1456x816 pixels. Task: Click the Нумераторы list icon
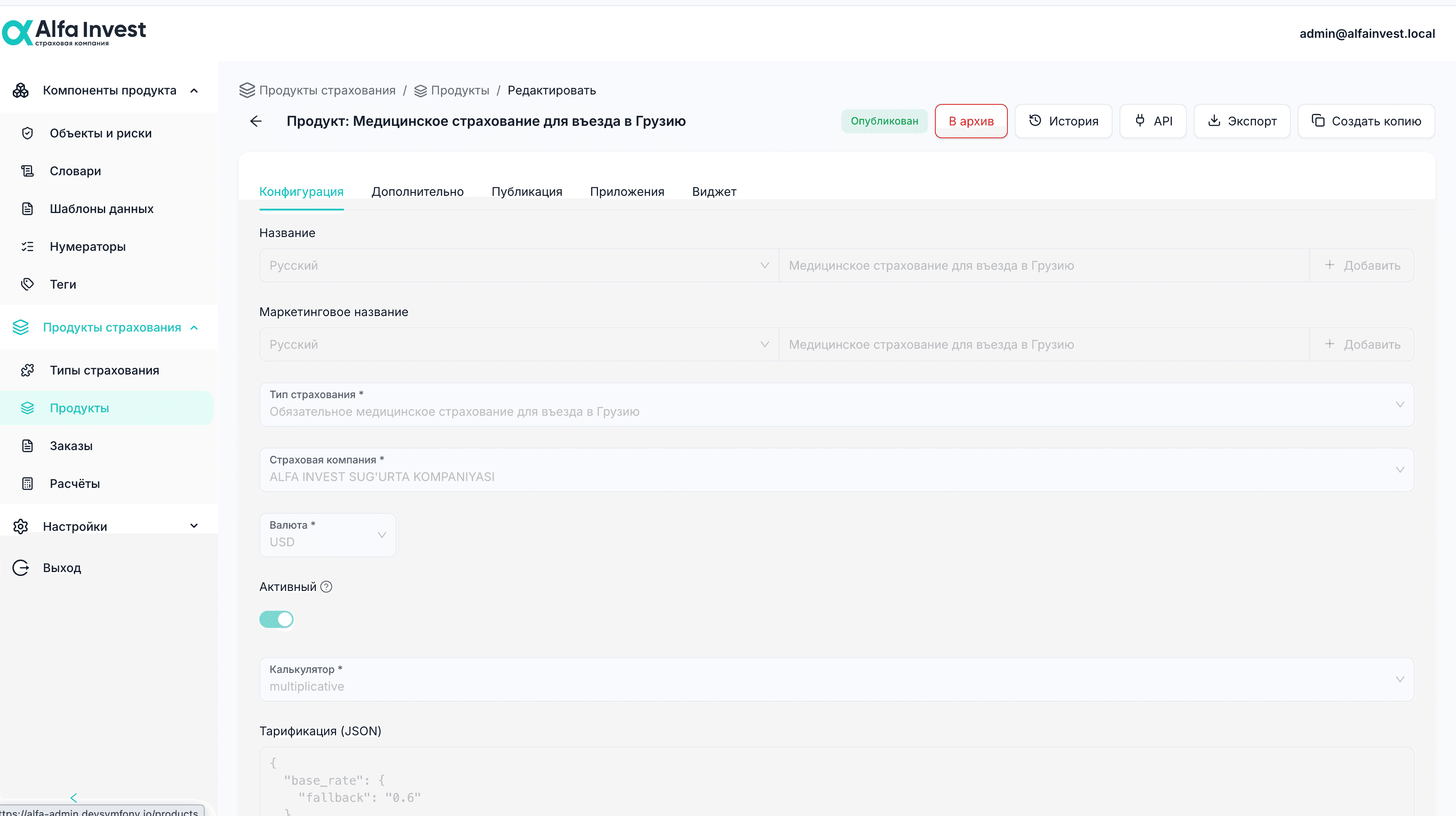coord(27,247)
